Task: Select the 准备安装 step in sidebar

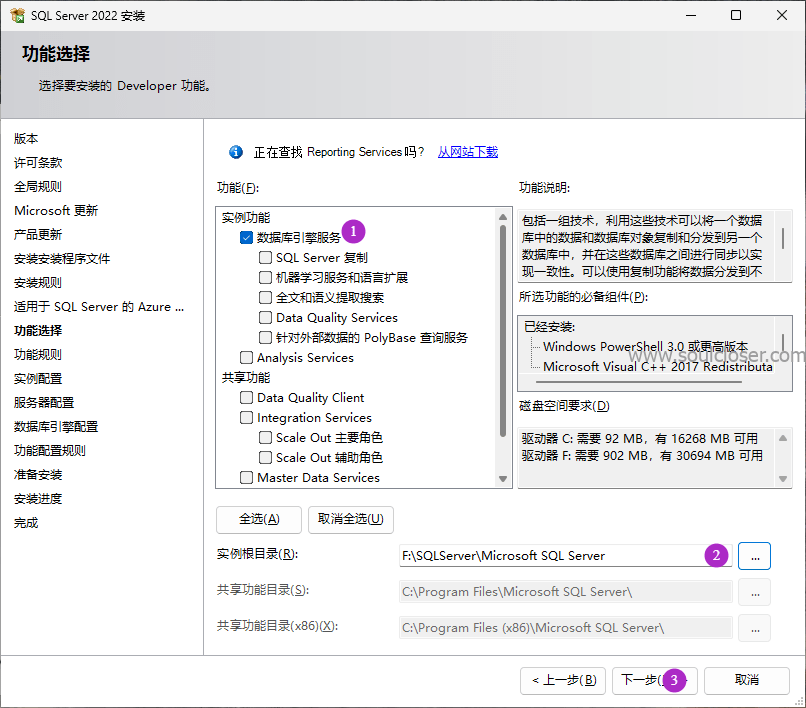Action: point(38,475)
